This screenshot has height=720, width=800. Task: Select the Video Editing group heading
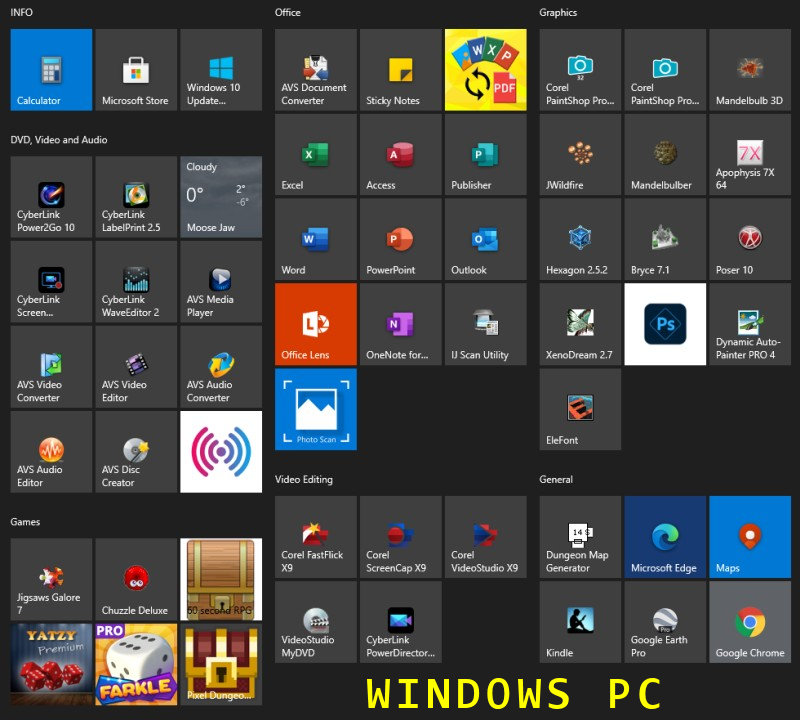[x=304, y=480]
